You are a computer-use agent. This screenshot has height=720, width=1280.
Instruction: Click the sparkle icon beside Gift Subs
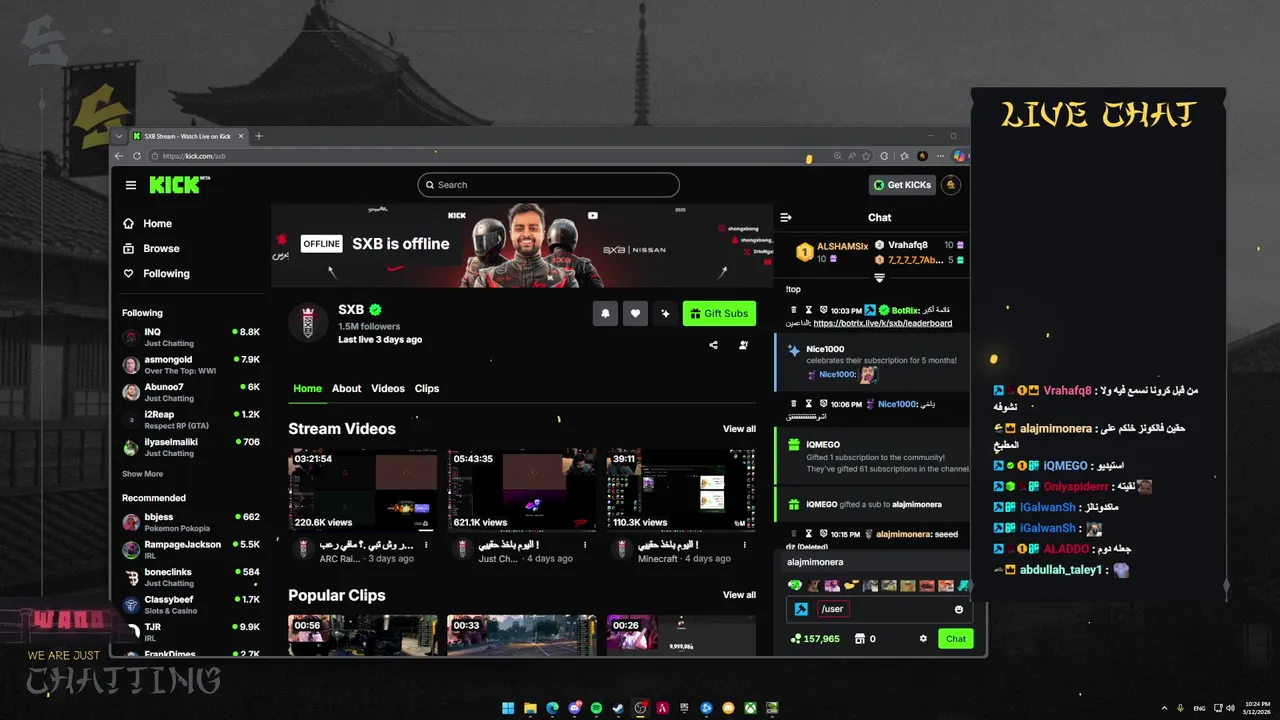665,314
